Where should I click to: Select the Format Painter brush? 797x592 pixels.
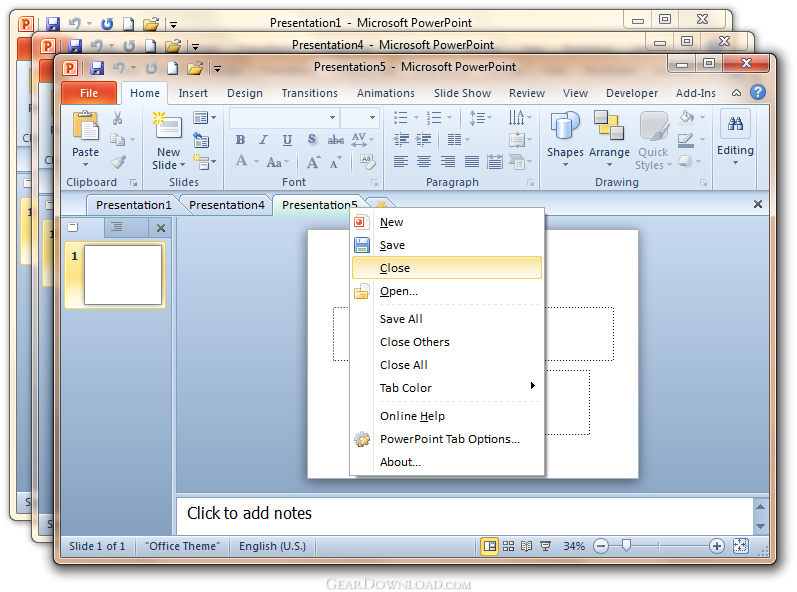(x=118, y=162)
